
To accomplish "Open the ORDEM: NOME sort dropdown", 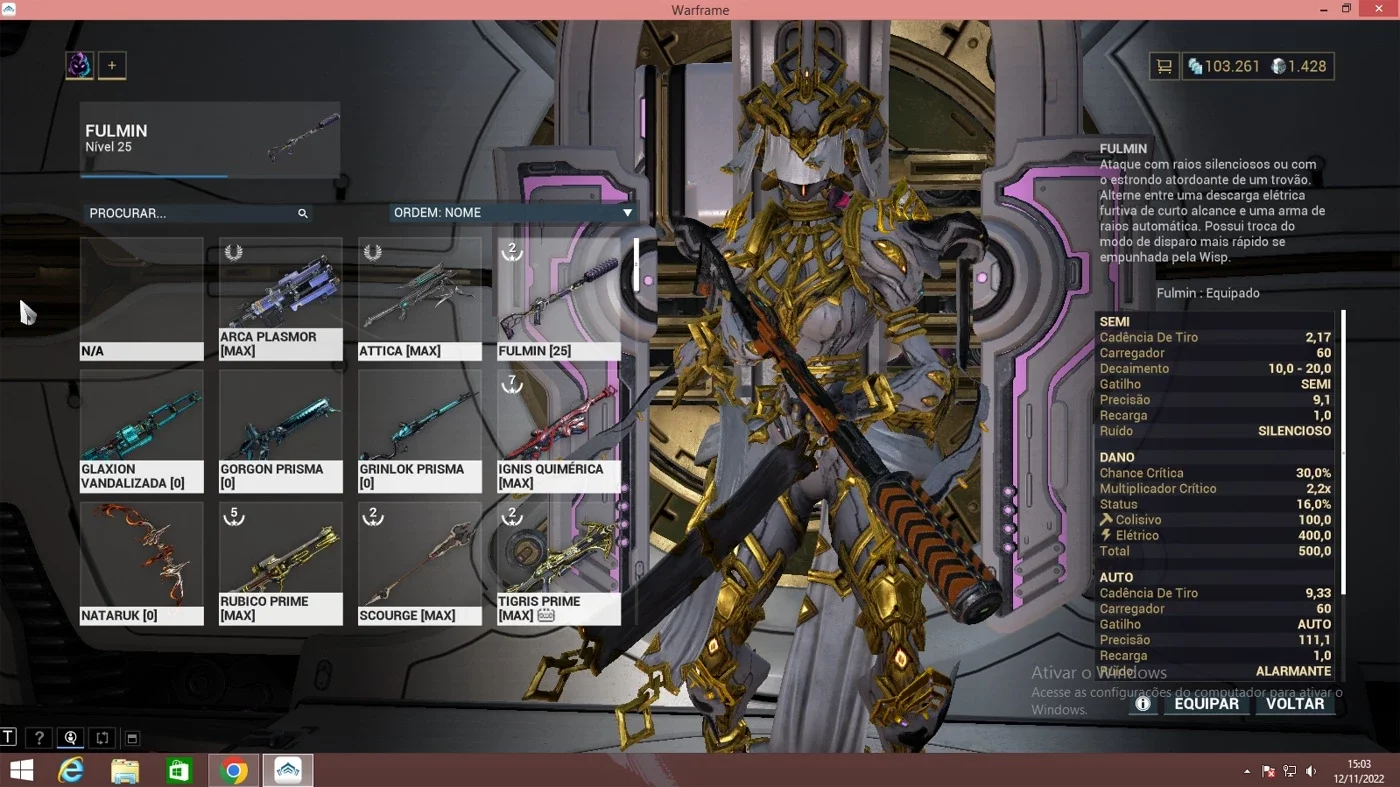I will pos(513,213).
